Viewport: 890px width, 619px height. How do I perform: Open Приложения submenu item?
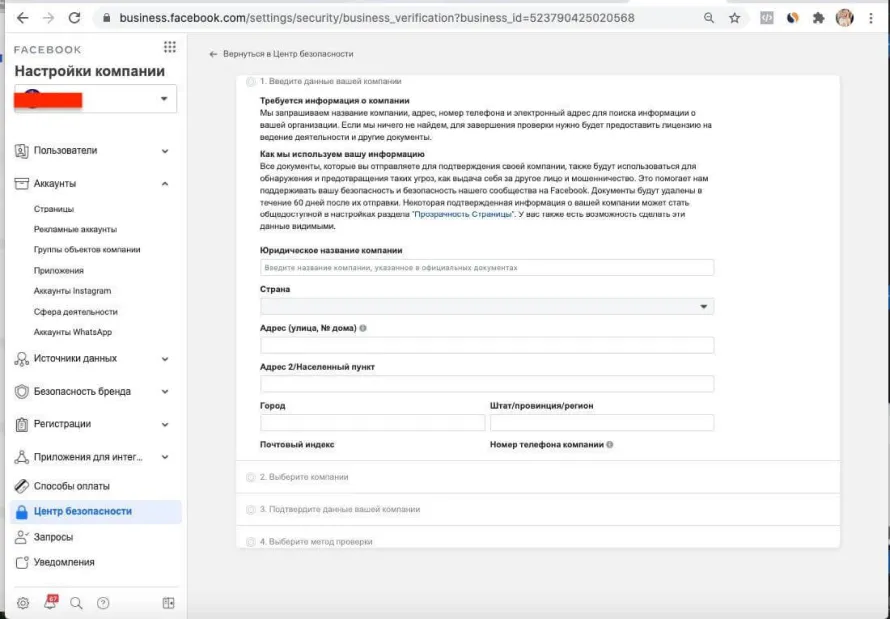pyautogui.click(x=58, y=271)
